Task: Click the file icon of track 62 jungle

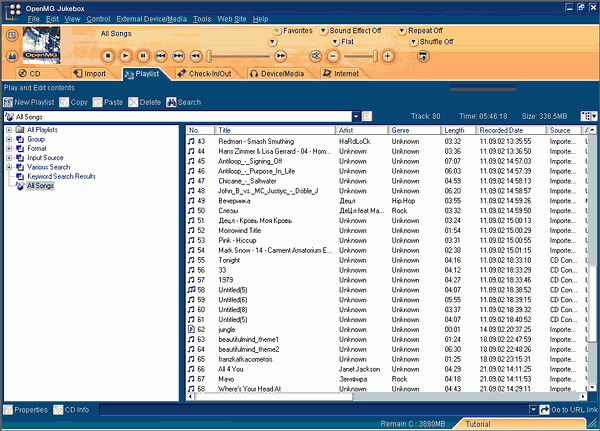Action: [x=191, y=330]
